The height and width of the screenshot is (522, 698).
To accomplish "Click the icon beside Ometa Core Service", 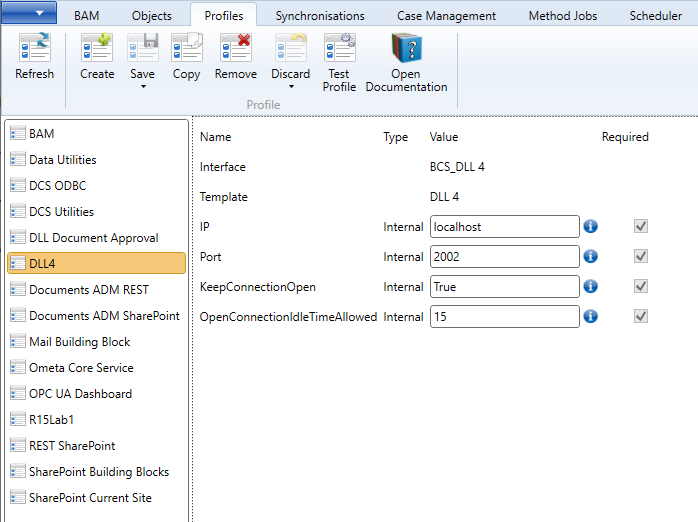I will pyautogui.click(x=18, y=368).
